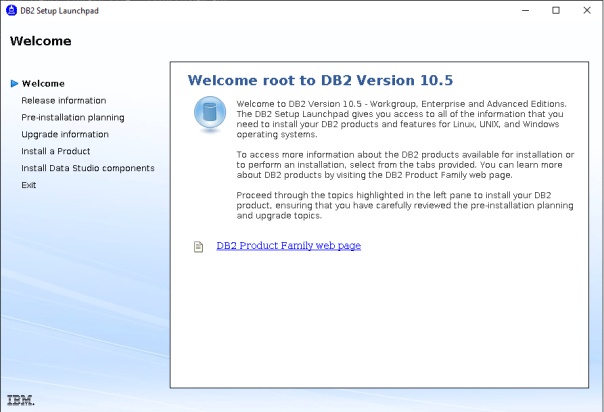Open the Upgrade information topic
Screen dimensions: 604x412
[65, 135]
